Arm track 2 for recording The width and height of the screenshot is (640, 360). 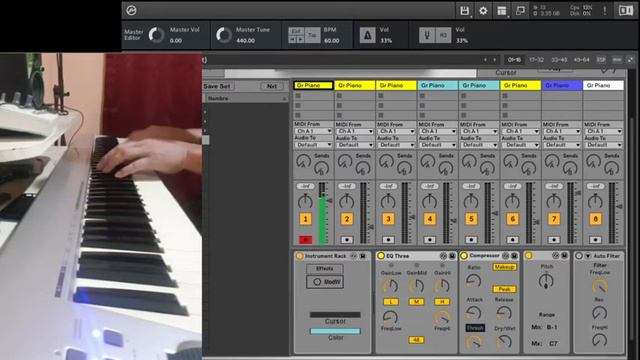[347, 240]
